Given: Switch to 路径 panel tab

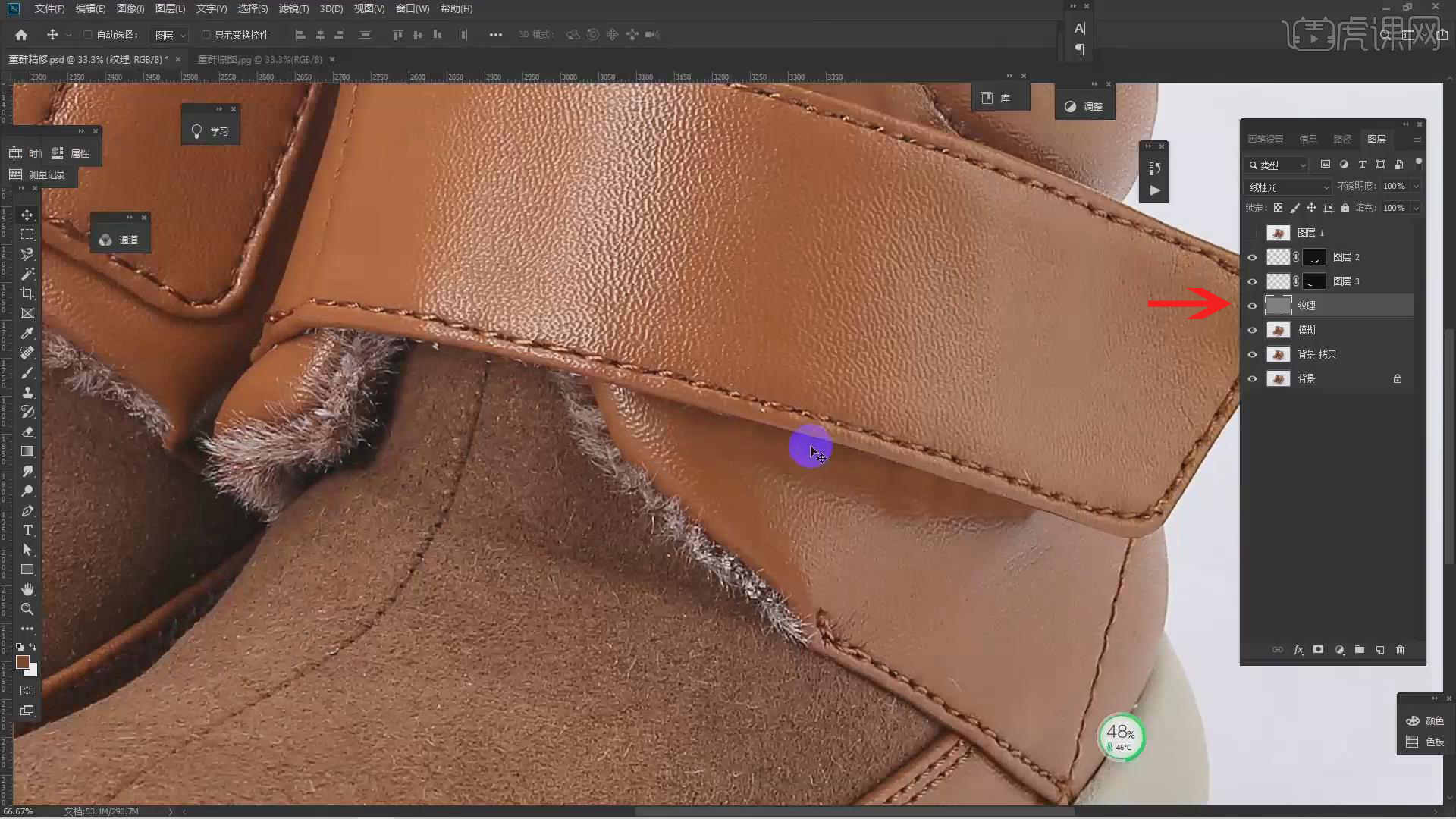Looking at the screenshot, I should pyautogui.click(x=1342, y=139).
